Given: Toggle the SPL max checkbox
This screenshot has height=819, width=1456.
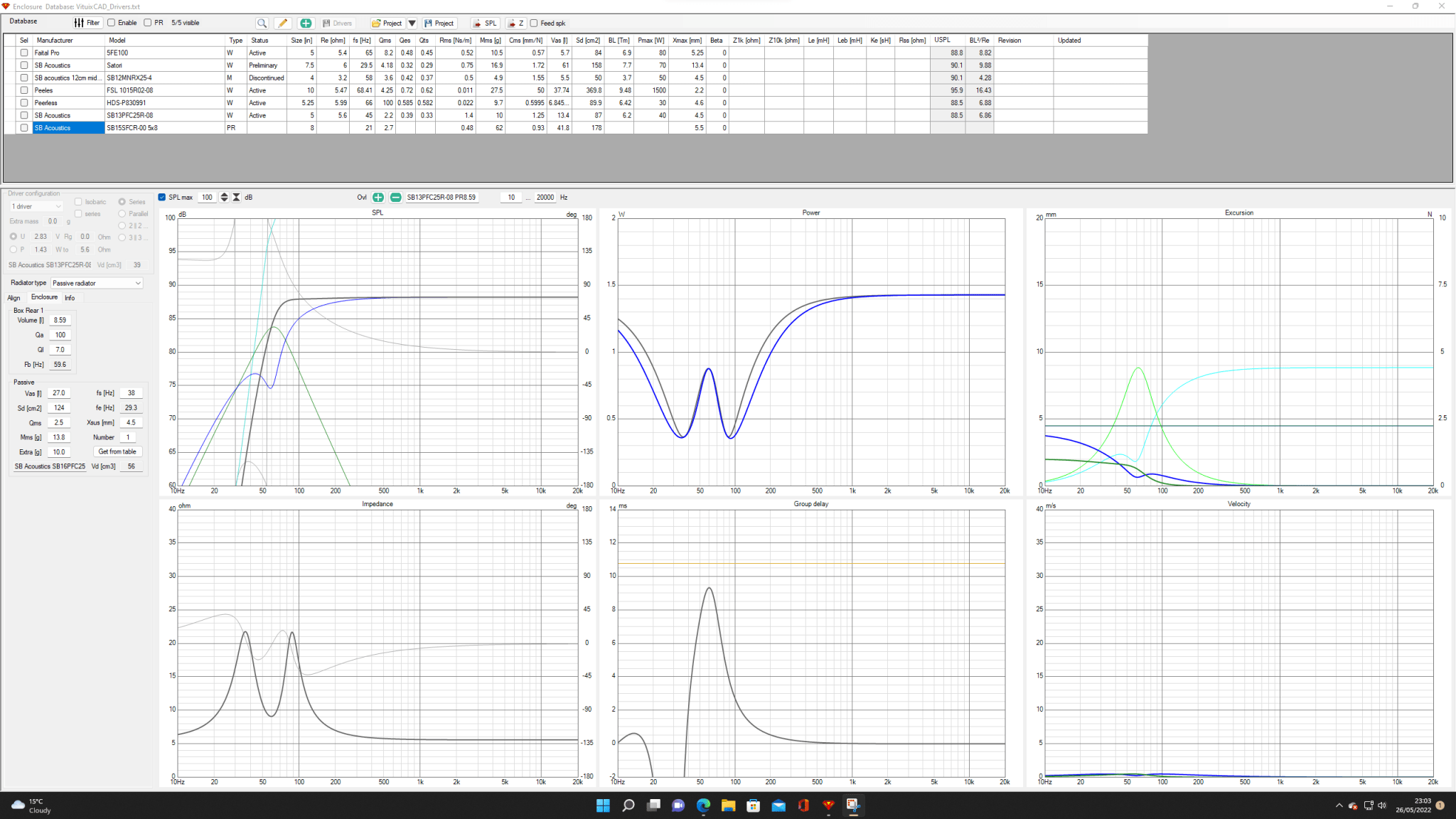Looking at the screenshot, I should 162,197.
